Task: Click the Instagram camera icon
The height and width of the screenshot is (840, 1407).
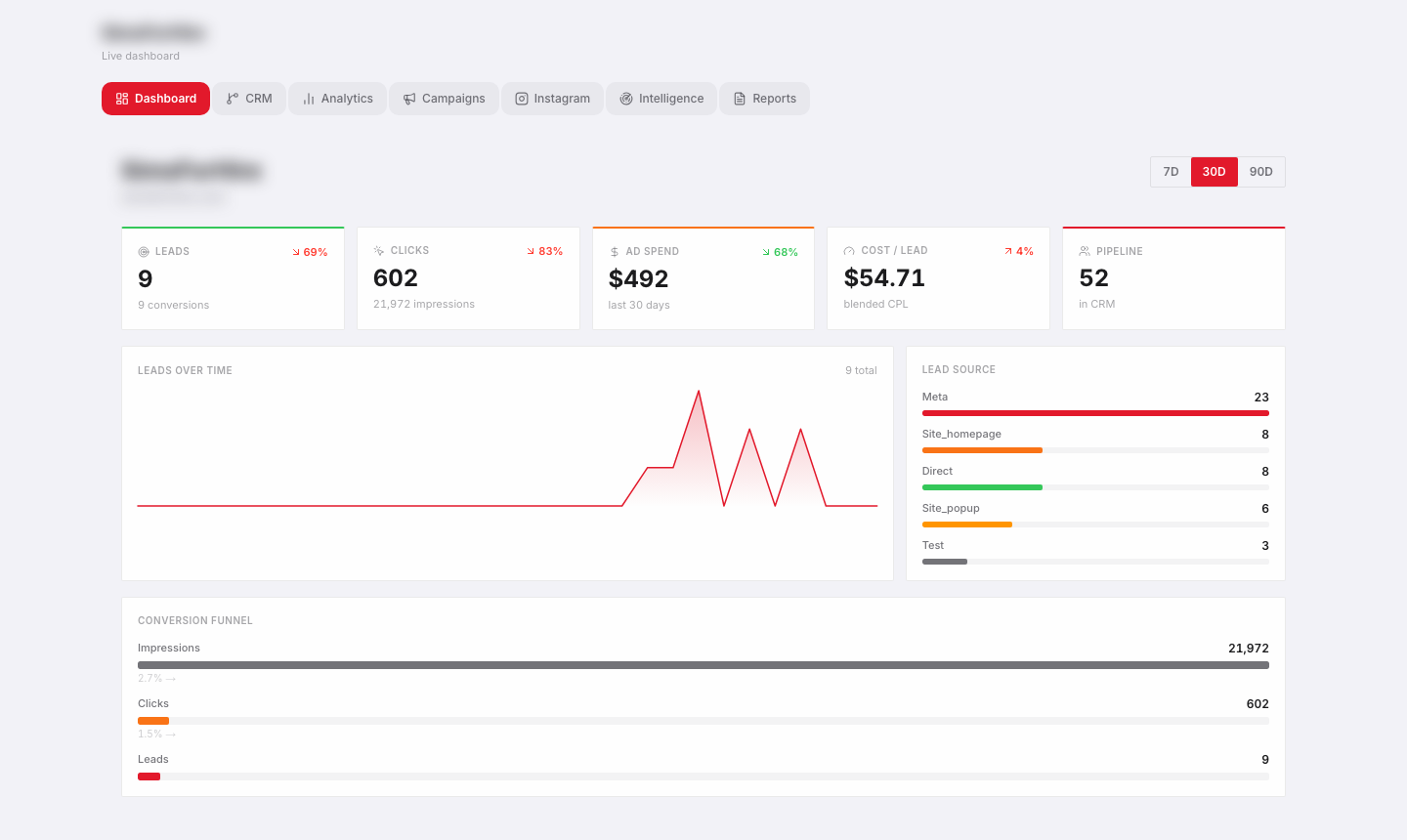Action: pos(522,99)
